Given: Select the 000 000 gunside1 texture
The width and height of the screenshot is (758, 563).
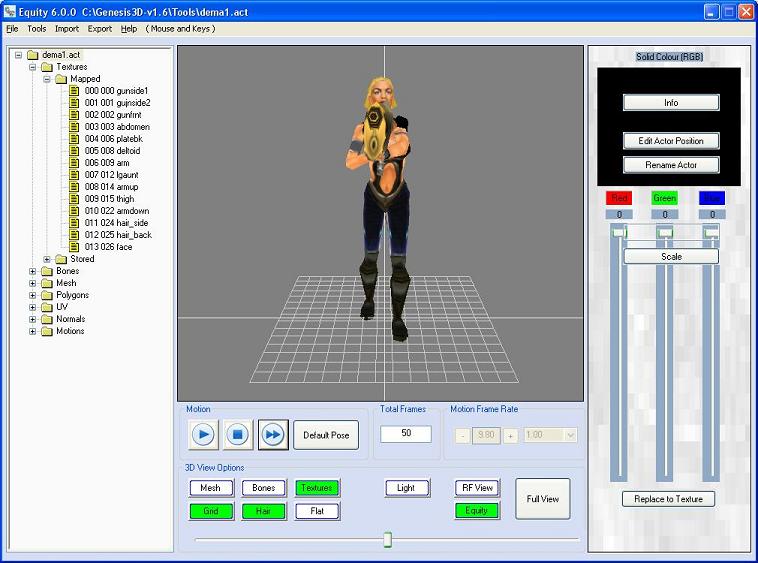Looking at the screenshot, I should pos(117,91).
